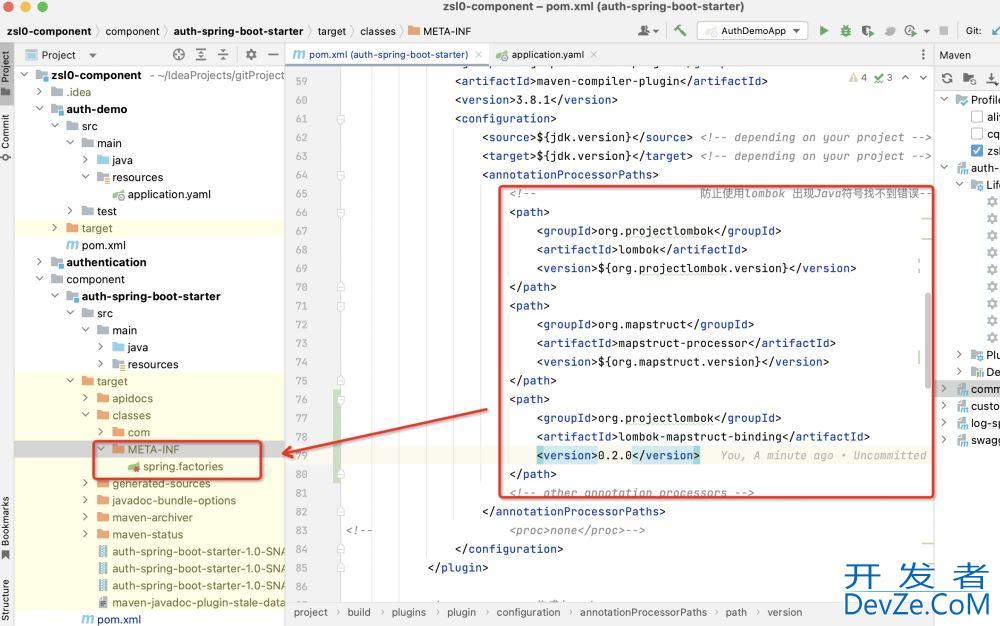Toggle code fold marker on line 66
Viewport: 1000px width, 626px height.
click(341, 213)
